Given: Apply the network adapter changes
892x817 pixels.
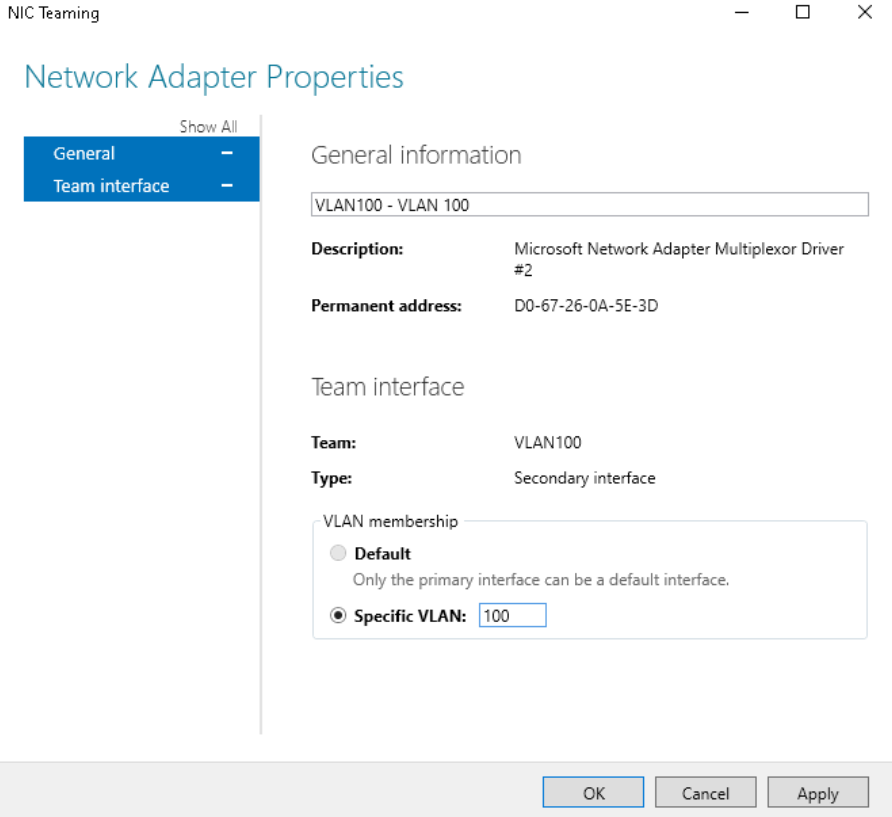Looking at the screenshot, I should click(817, 793).
